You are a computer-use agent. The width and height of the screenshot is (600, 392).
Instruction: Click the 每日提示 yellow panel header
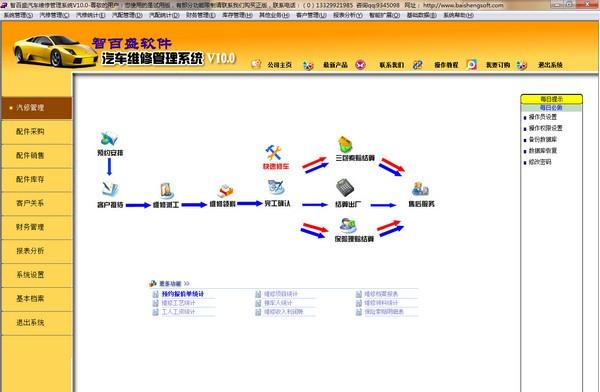(551, 99)
